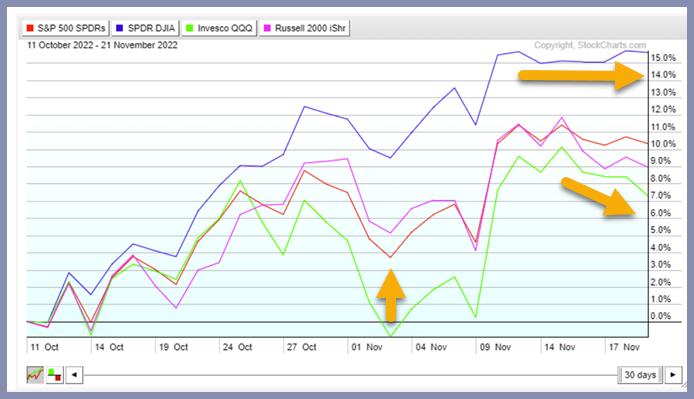Click the magenta Russell 2000 color square
This screenshot has height=399, width=694.
click(x=267, y=28)
